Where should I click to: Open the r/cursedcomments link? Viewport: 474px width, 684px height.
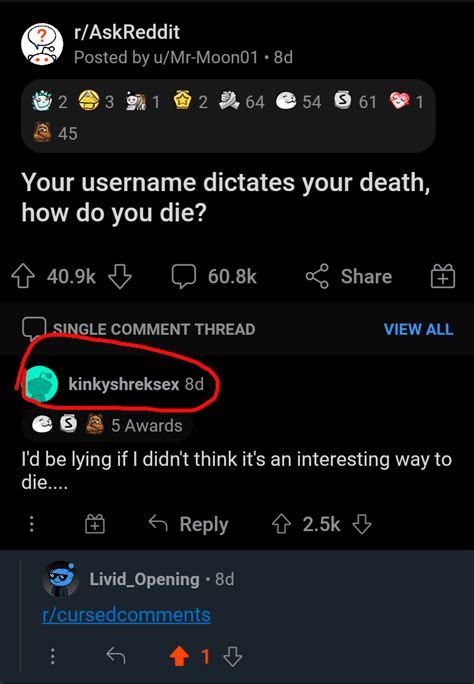tap(126, 615)
